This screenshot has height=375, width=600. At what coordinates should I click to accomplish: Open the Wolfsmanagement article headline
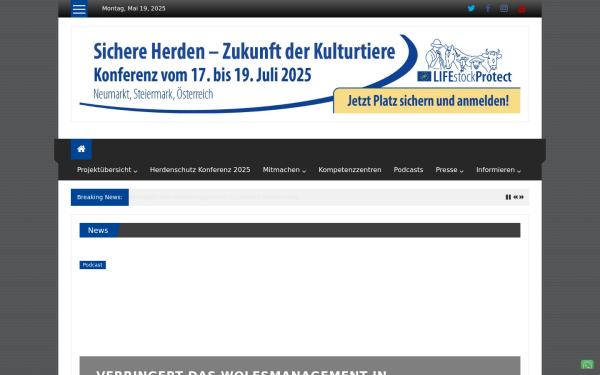(241, 372)
